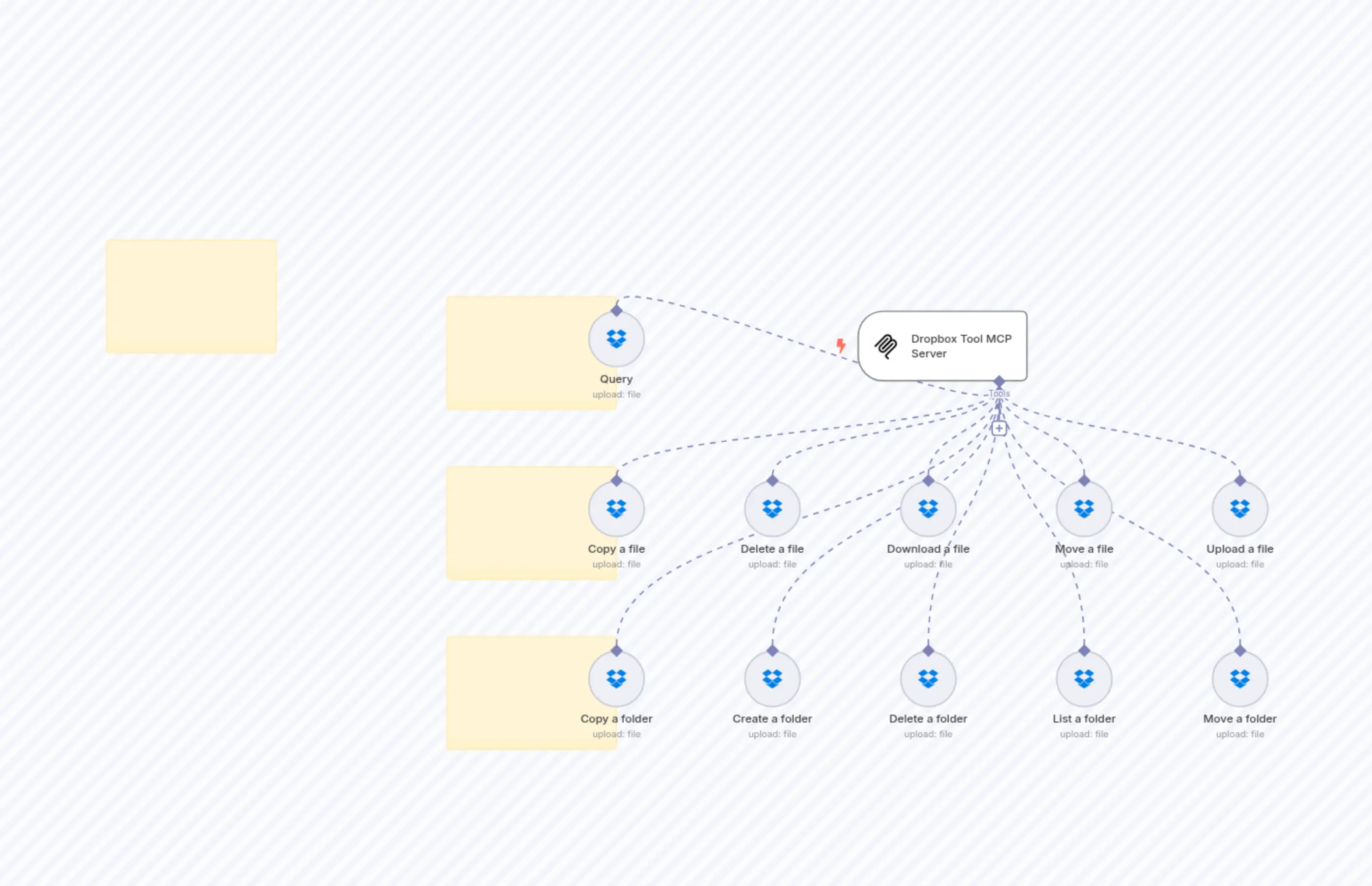Select the Create a folder Dropbox node icon

772,678
